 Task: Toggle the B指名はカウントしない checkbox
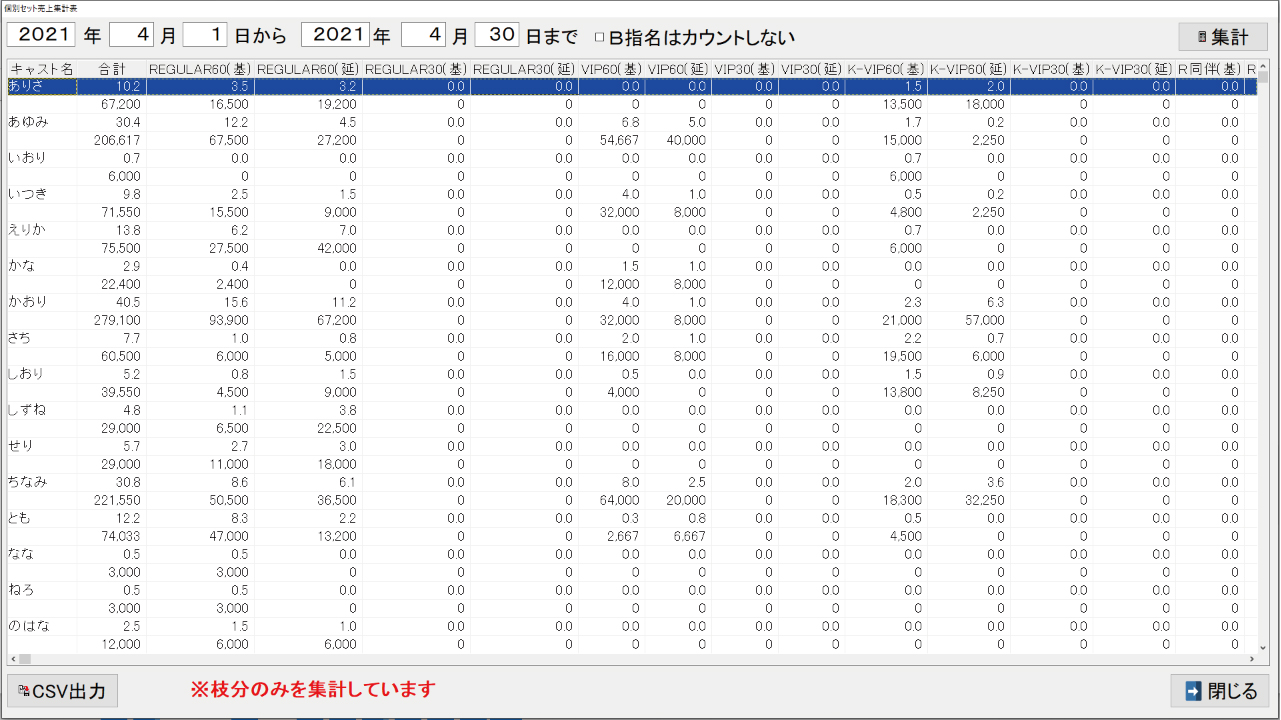coord(600,37)
